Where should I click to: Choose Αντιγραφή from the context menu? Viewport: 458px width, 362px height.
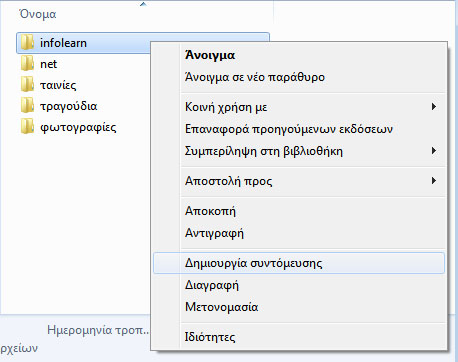click(x=299, y=233)
